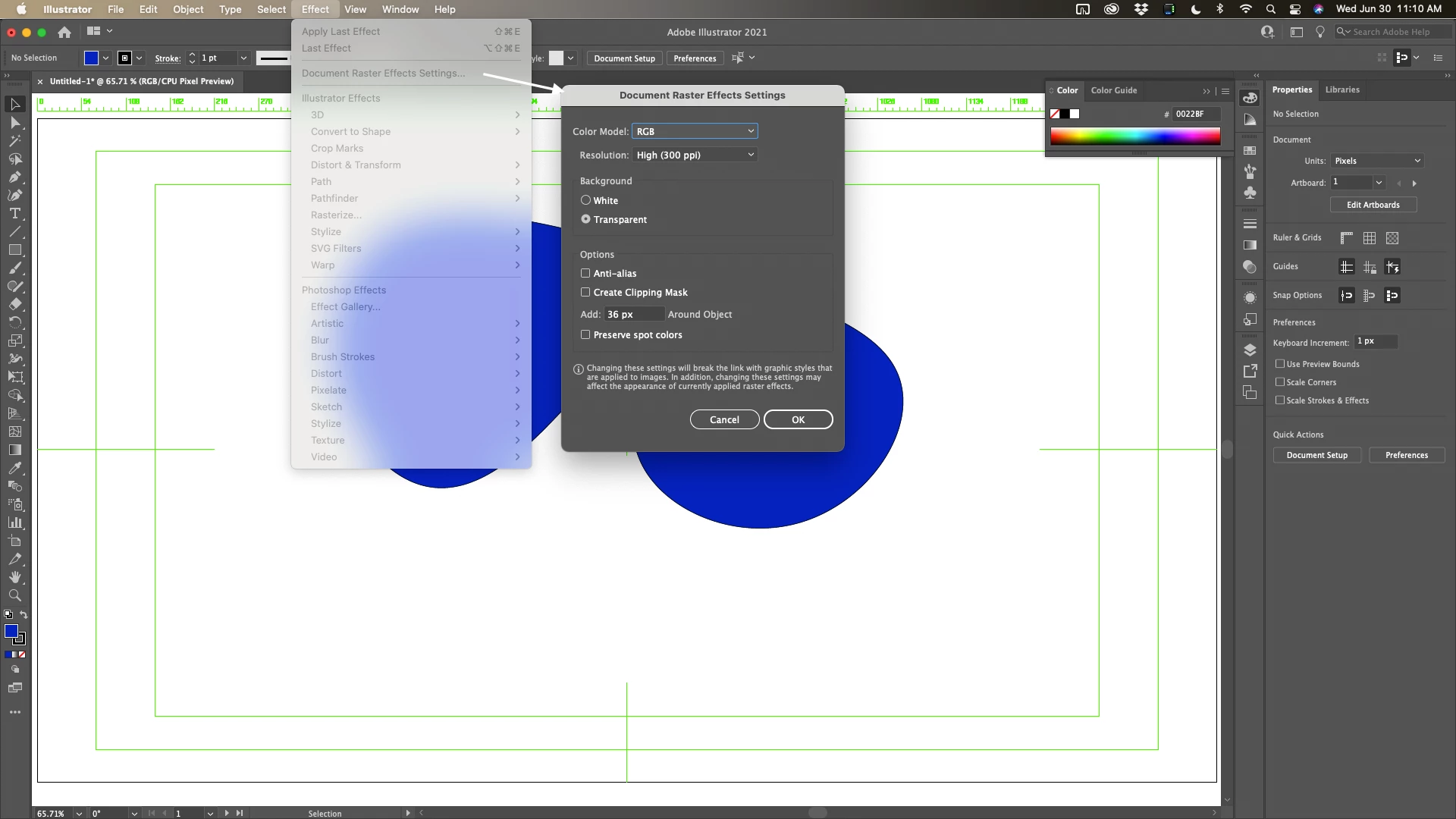This screenshot has width=1456, height=819.
Task: Check Preserve spot colors option
Action: point(585,335)
